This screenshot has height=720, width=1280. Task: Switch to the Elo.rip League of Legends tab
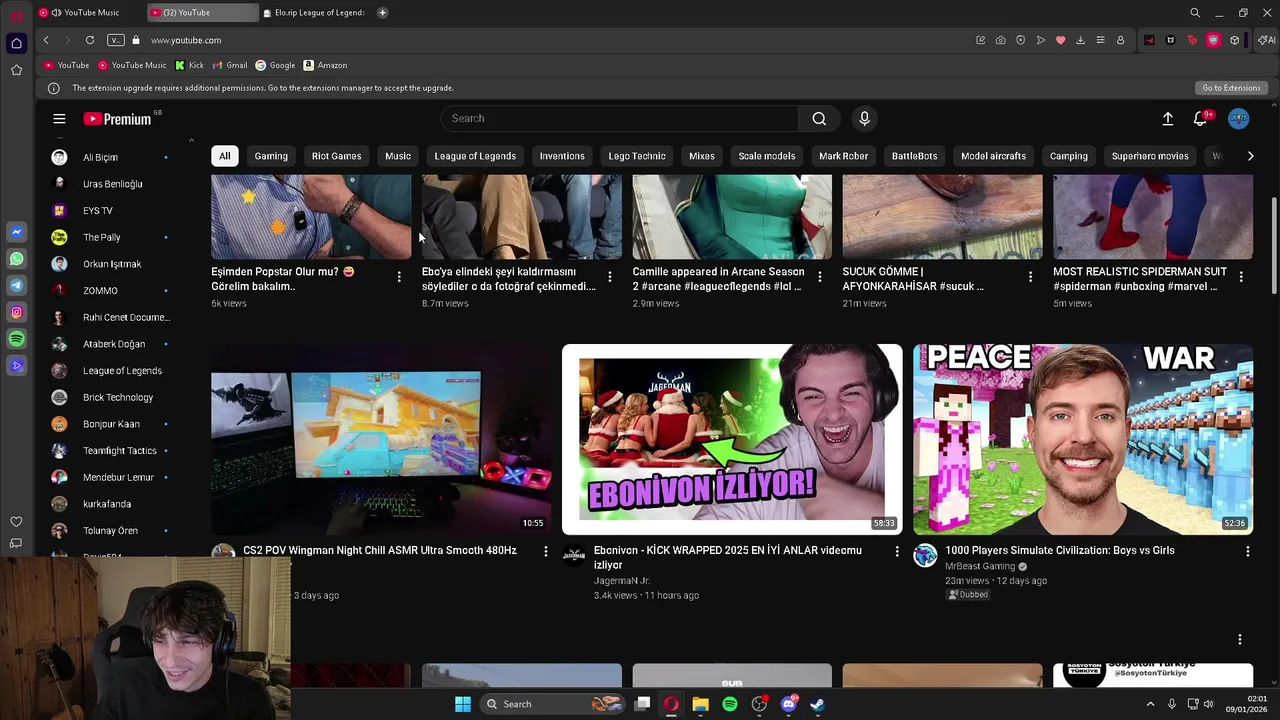pyautogui.click(x=314, y=13)
